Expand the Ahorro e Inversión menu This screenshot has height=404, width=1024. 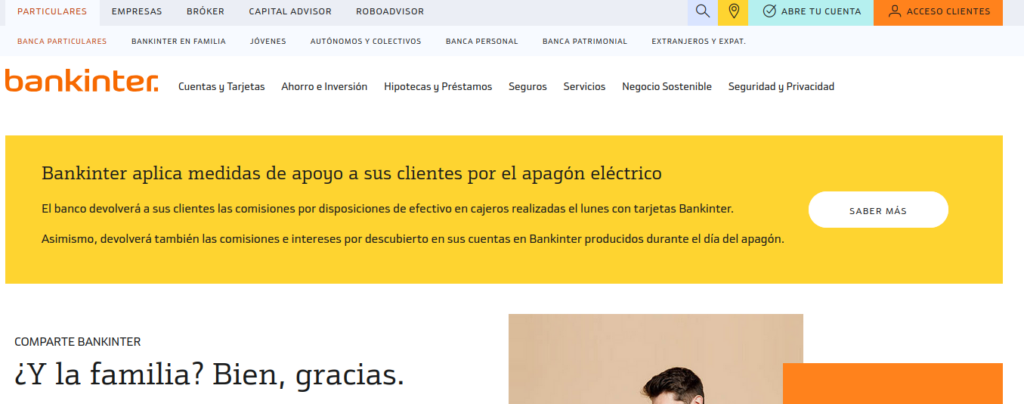point(324,87)
